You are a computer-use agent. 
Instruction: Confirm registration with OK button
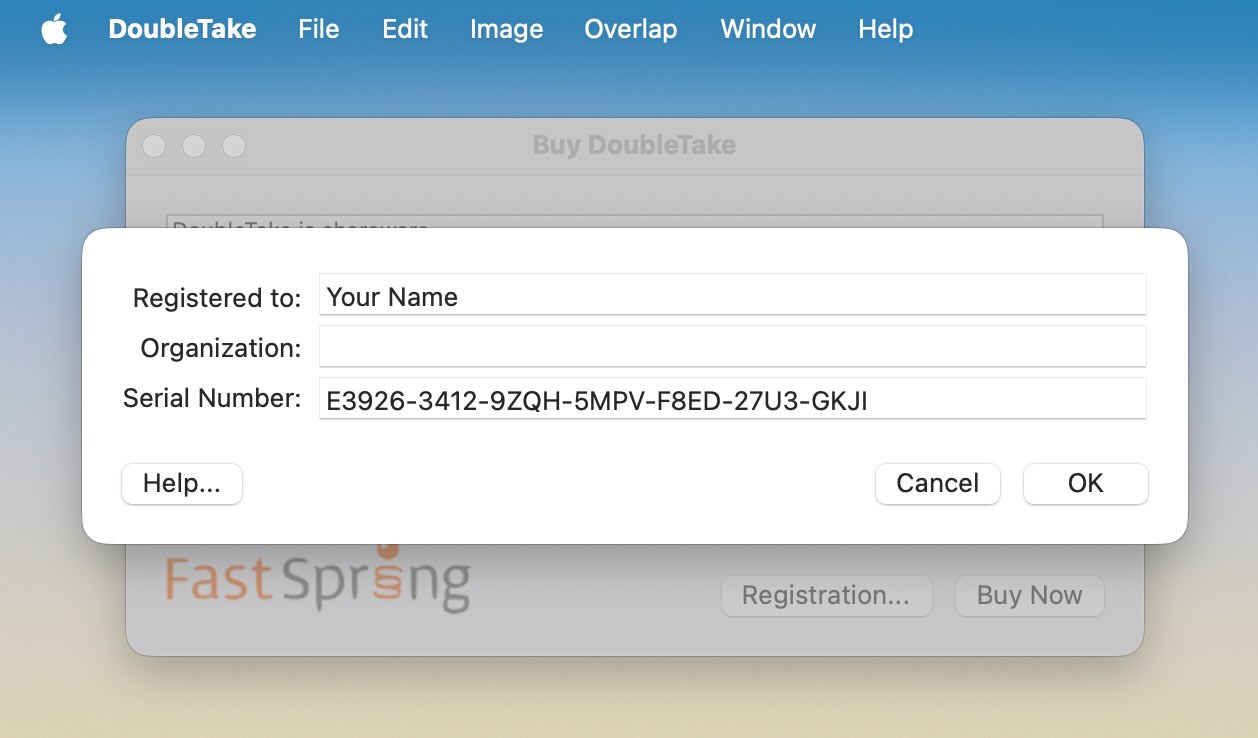(x=1086, y=484)
